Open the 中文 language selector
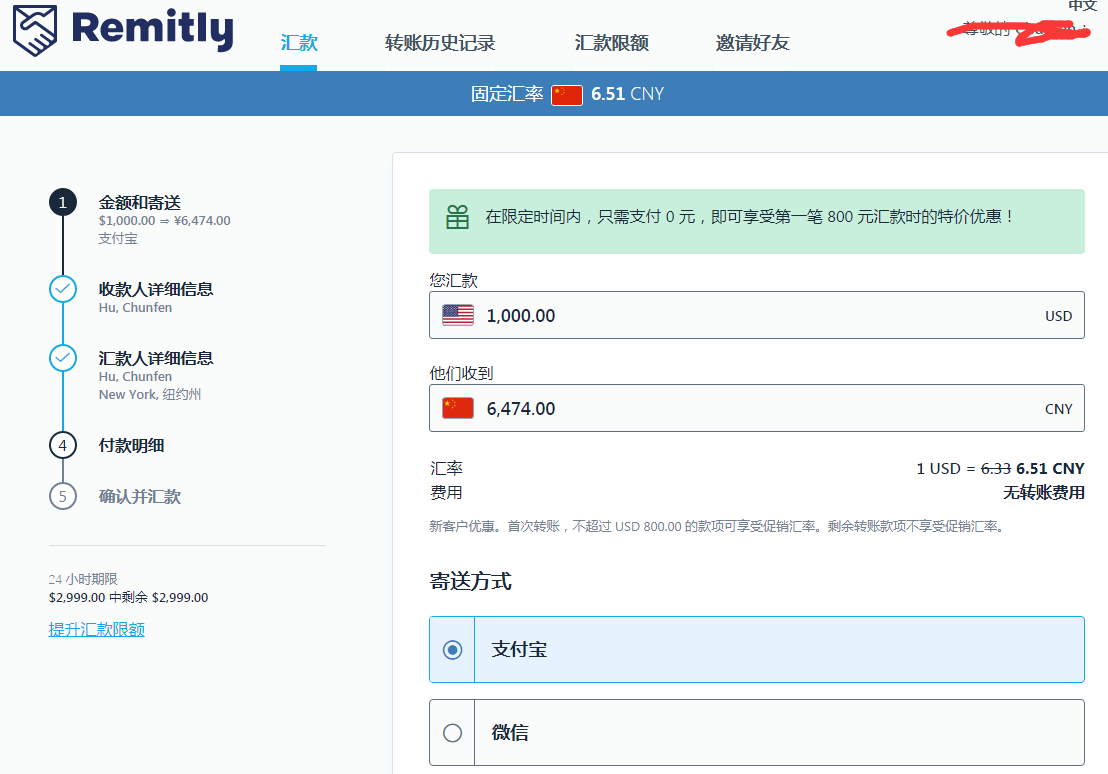1108x774 pixels. coord(1082,6)
